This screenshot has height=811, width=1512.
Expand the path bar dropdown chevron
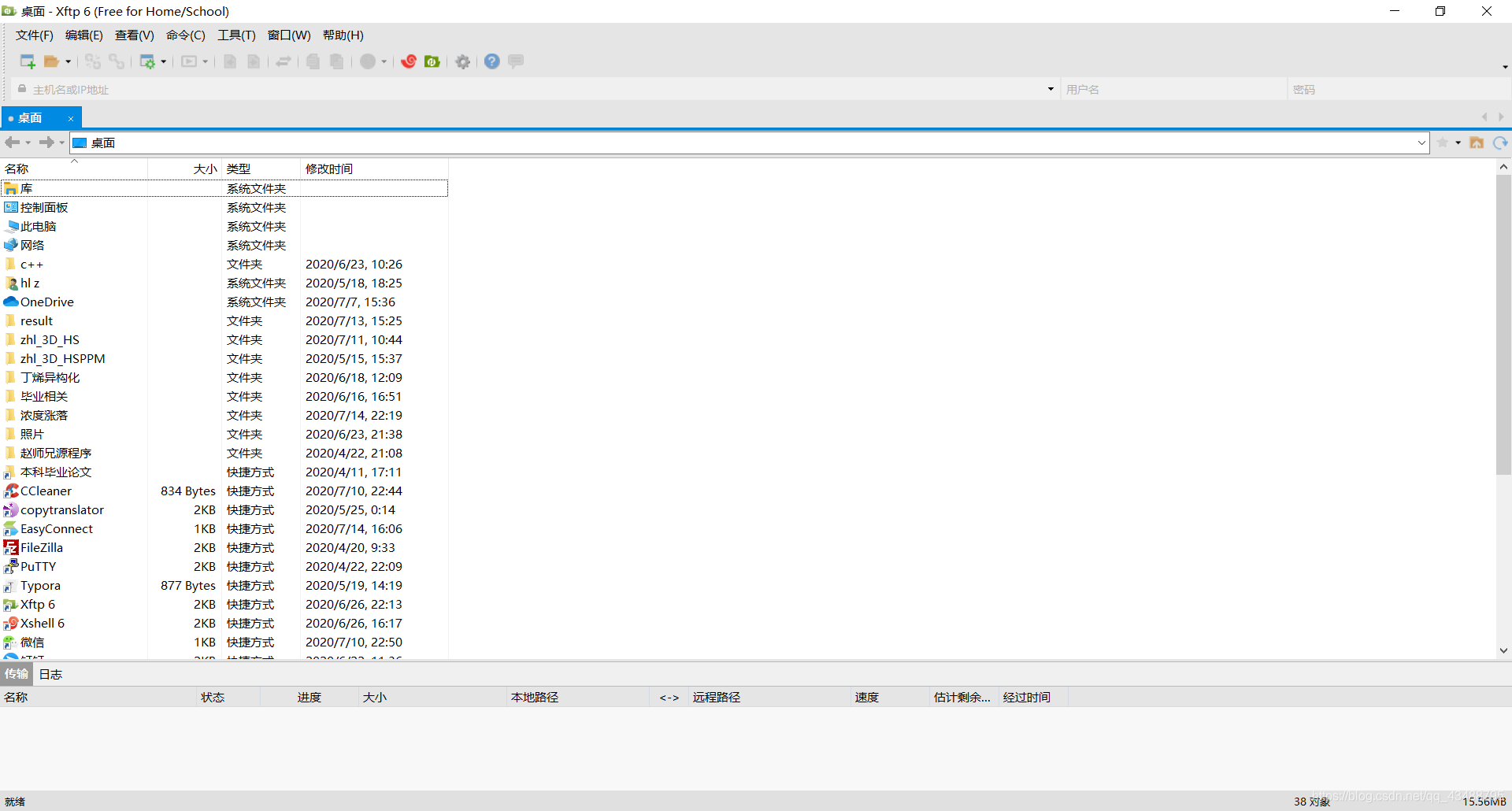[x=1421, y=143]
